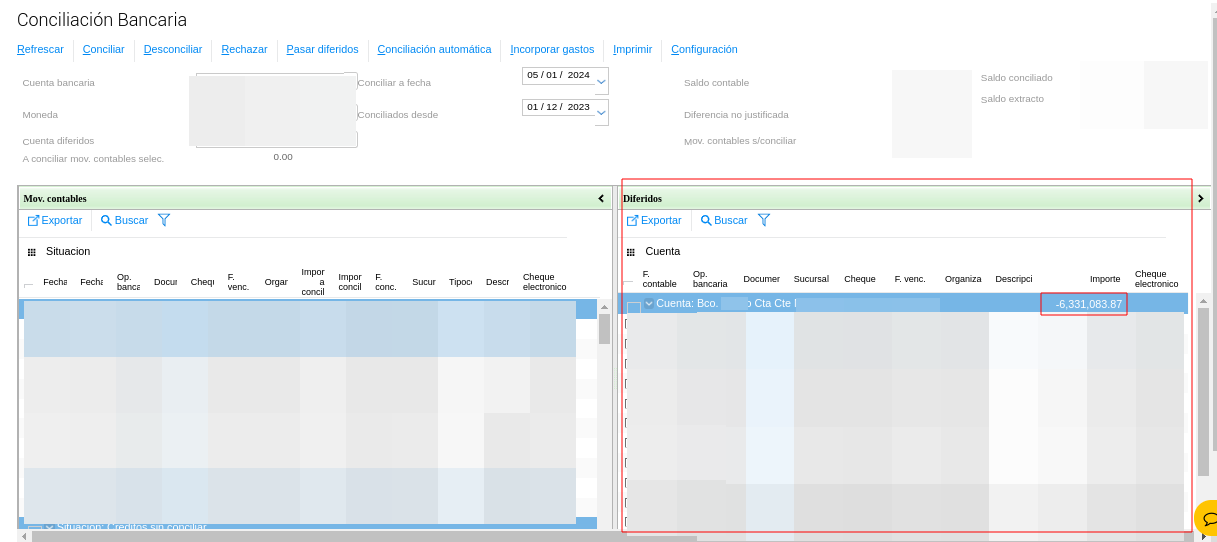Click the Cuenta grouping label
The height and width of the screenshot is (542, 1217).
(663, 252)
